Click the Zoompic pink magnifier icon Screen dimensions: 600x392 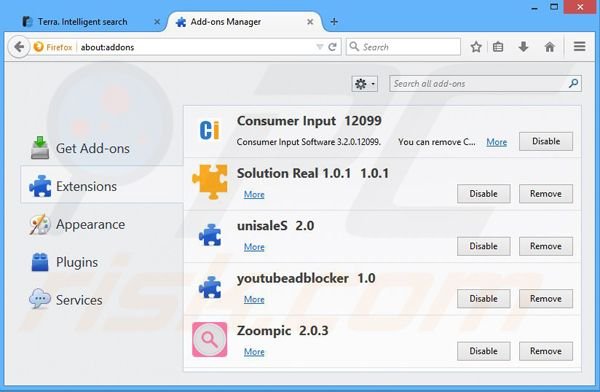tap(210, 340)
